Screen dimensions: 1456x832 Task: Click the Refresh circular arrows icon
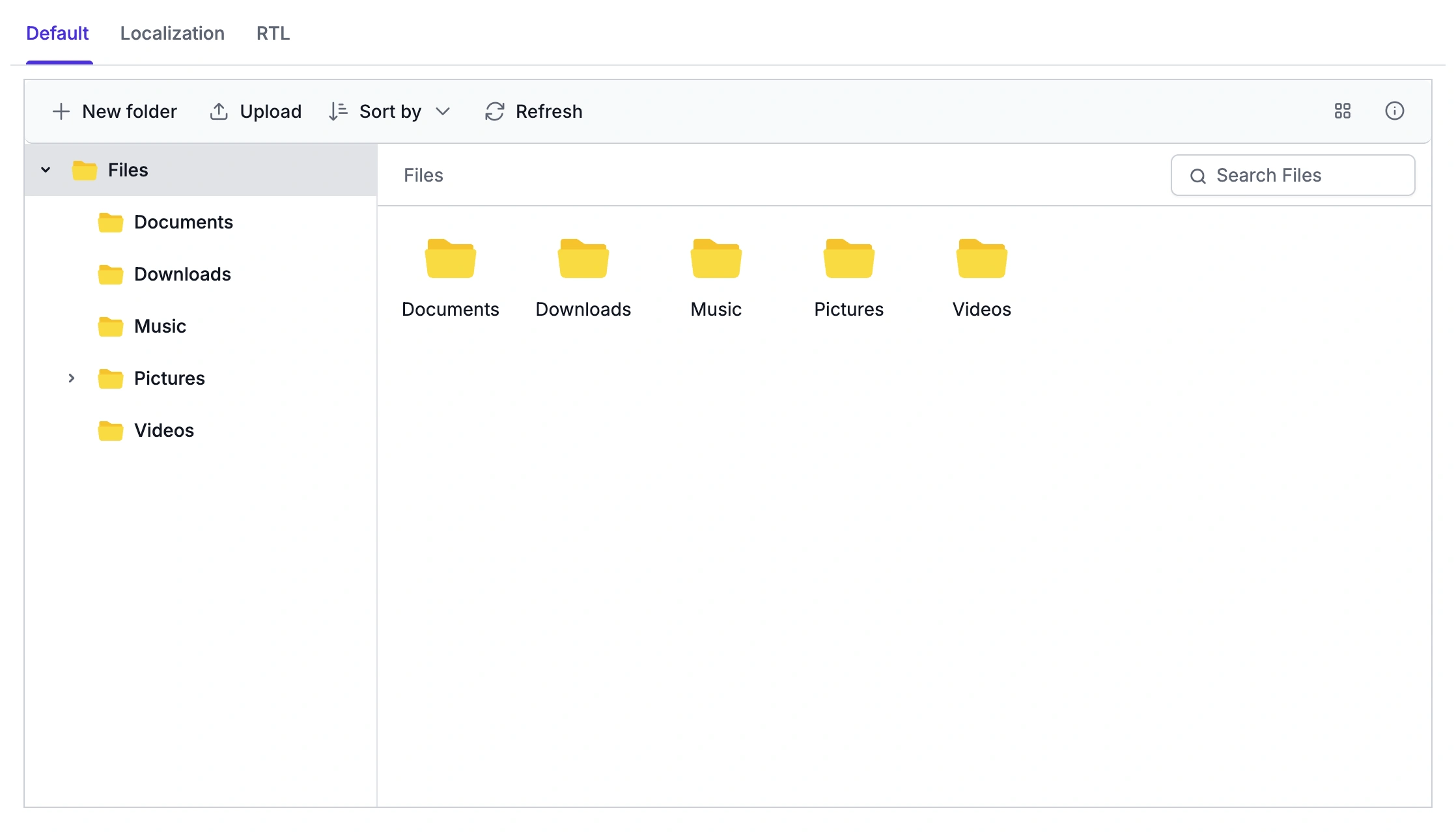[x=495, y=111]
